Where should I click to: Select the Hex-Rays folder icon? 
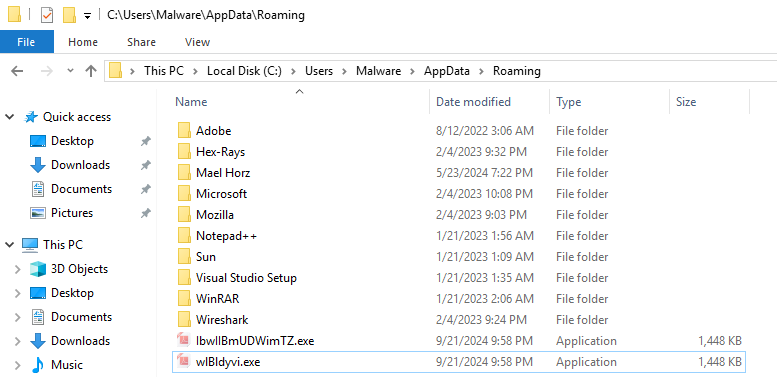(x=184, y=152)
